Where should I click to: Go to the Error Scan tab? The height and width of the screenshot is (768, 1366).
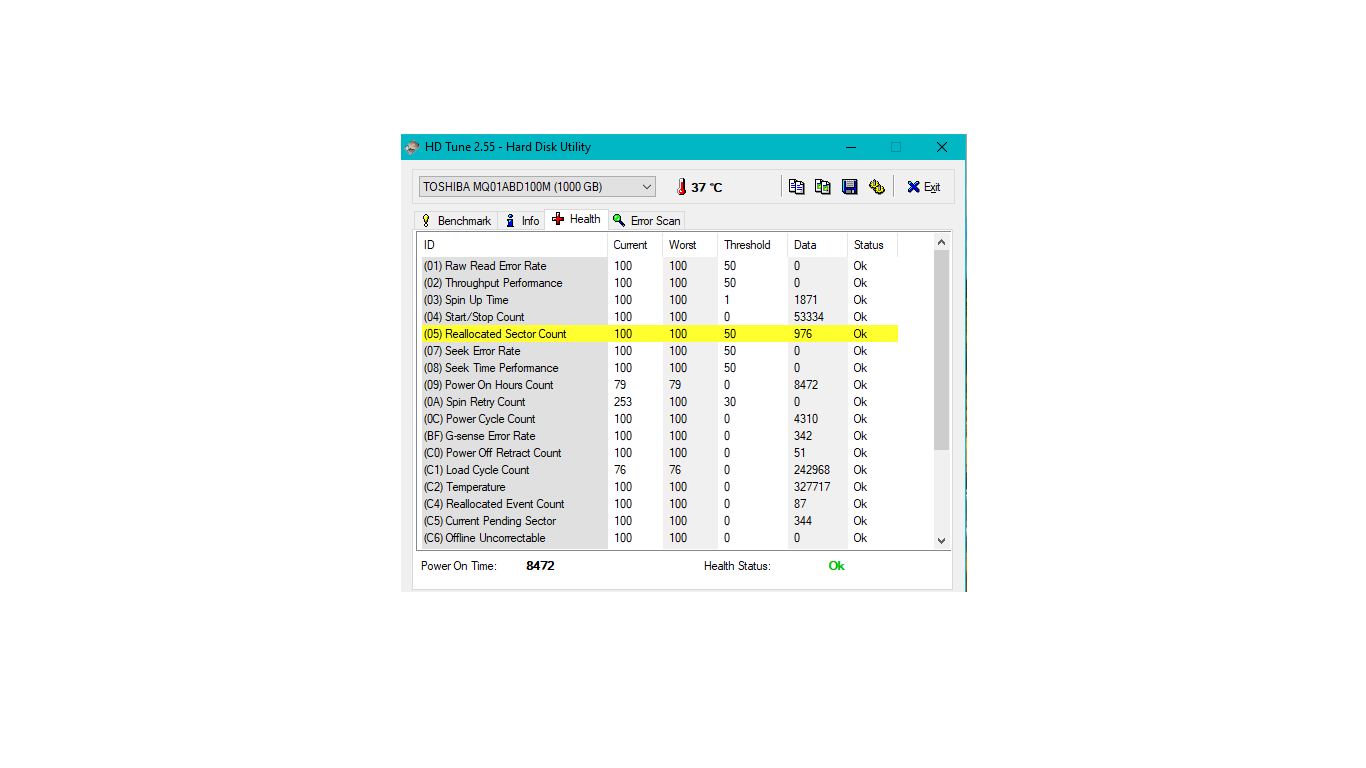pyautogui.click(x=647, y=221)
